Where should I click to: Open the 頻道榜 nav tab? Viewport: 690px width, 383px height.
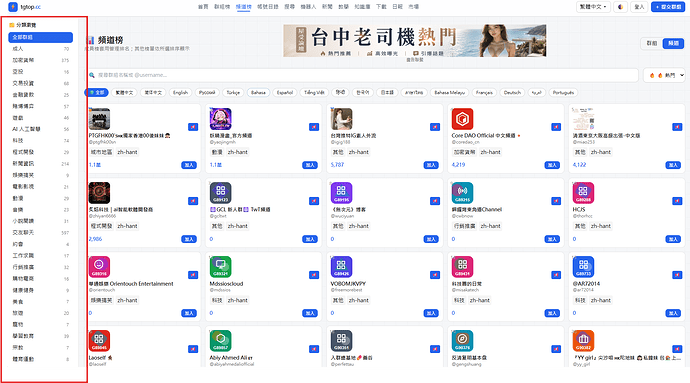243,7
